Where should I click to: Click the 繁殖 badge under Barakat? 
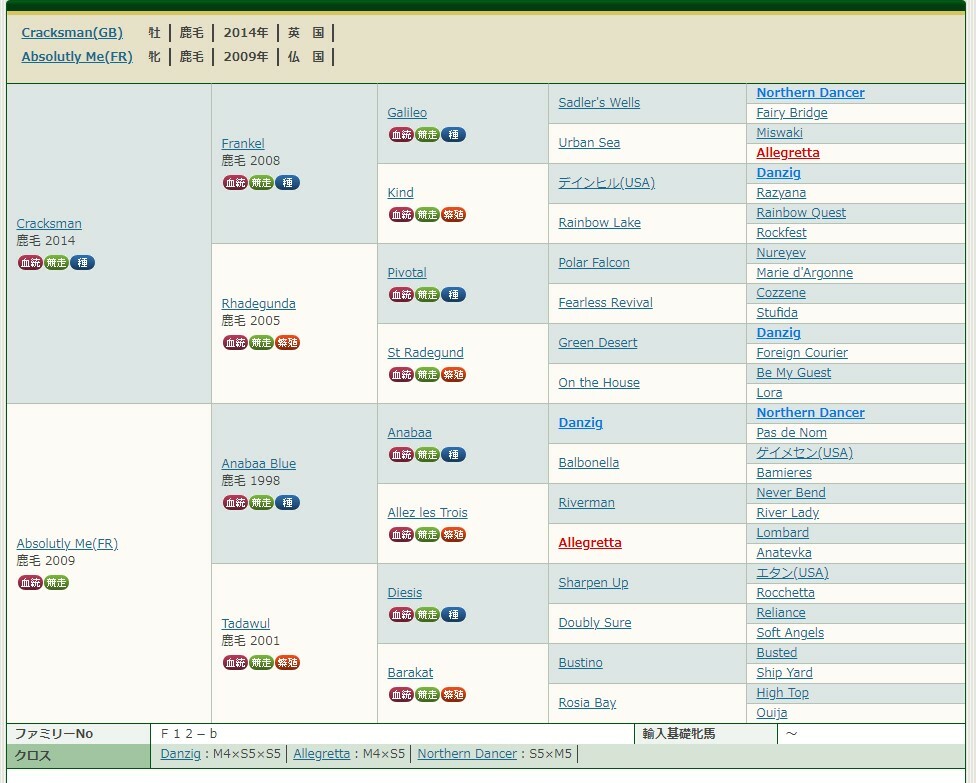tap(453, 695)
